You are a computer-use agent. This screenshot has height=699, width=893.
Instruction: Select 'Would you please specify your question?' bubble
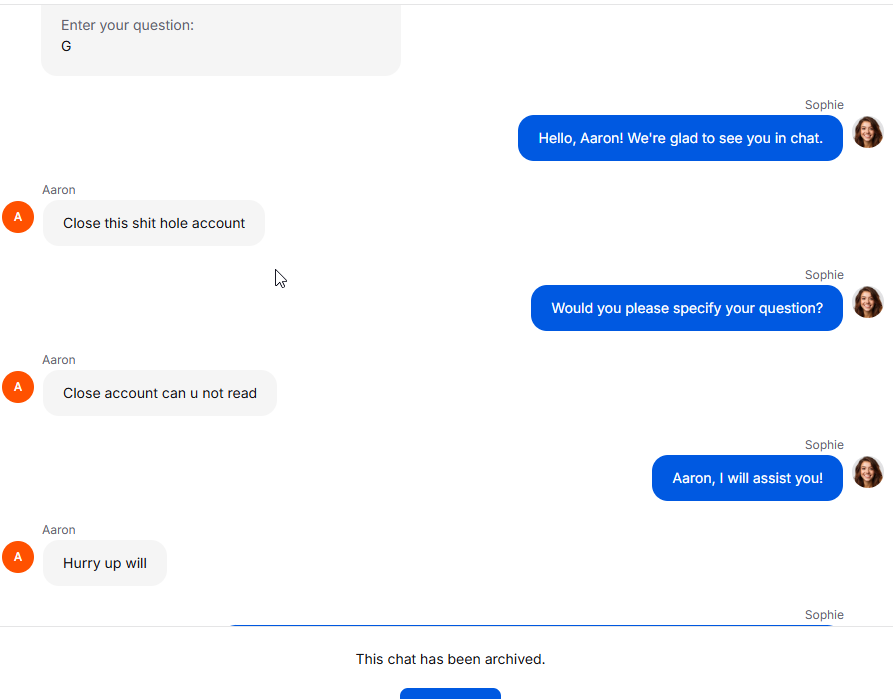pos(687,308)
